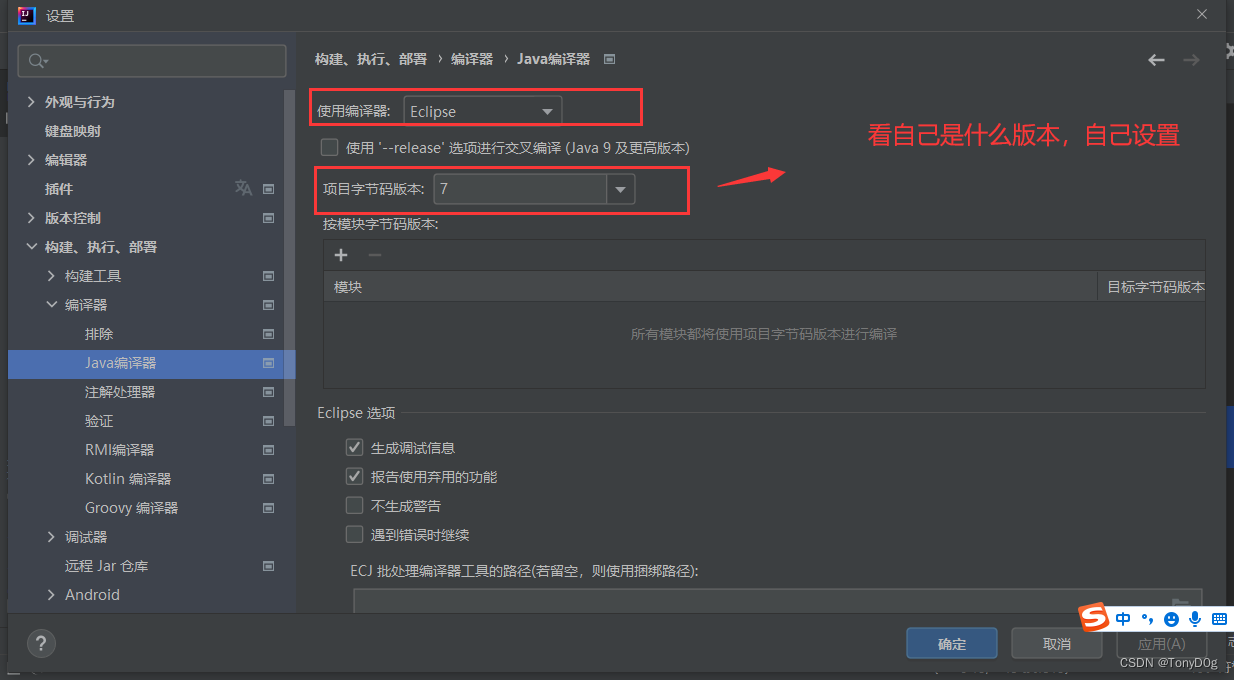
Task: Remove a module with the minus icon
Action: (x=375, y=255)
